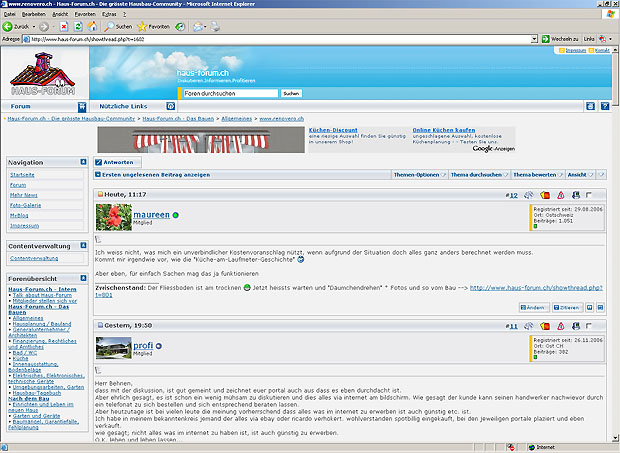Screen dimensions: 620x453
Task: Open the Foto-Galerie navigation link
Action: [26, 205]
